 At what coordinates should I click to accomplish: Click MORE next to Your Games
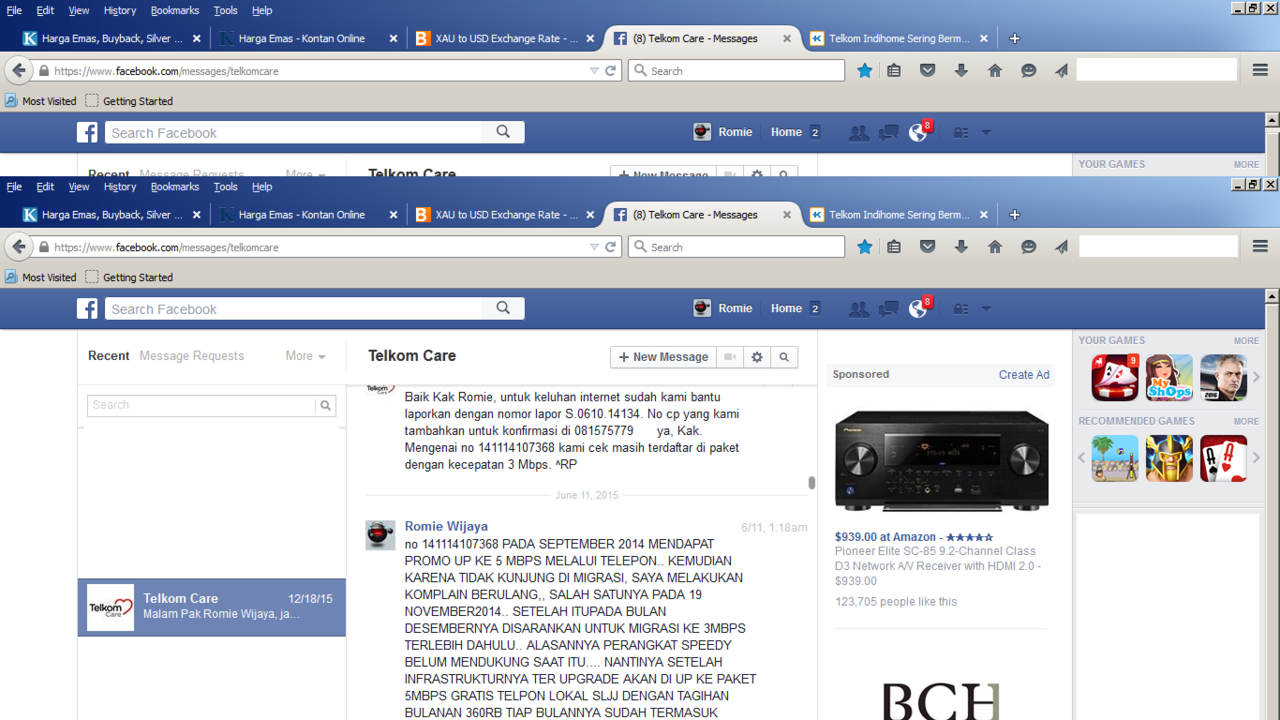(1246, 341)
